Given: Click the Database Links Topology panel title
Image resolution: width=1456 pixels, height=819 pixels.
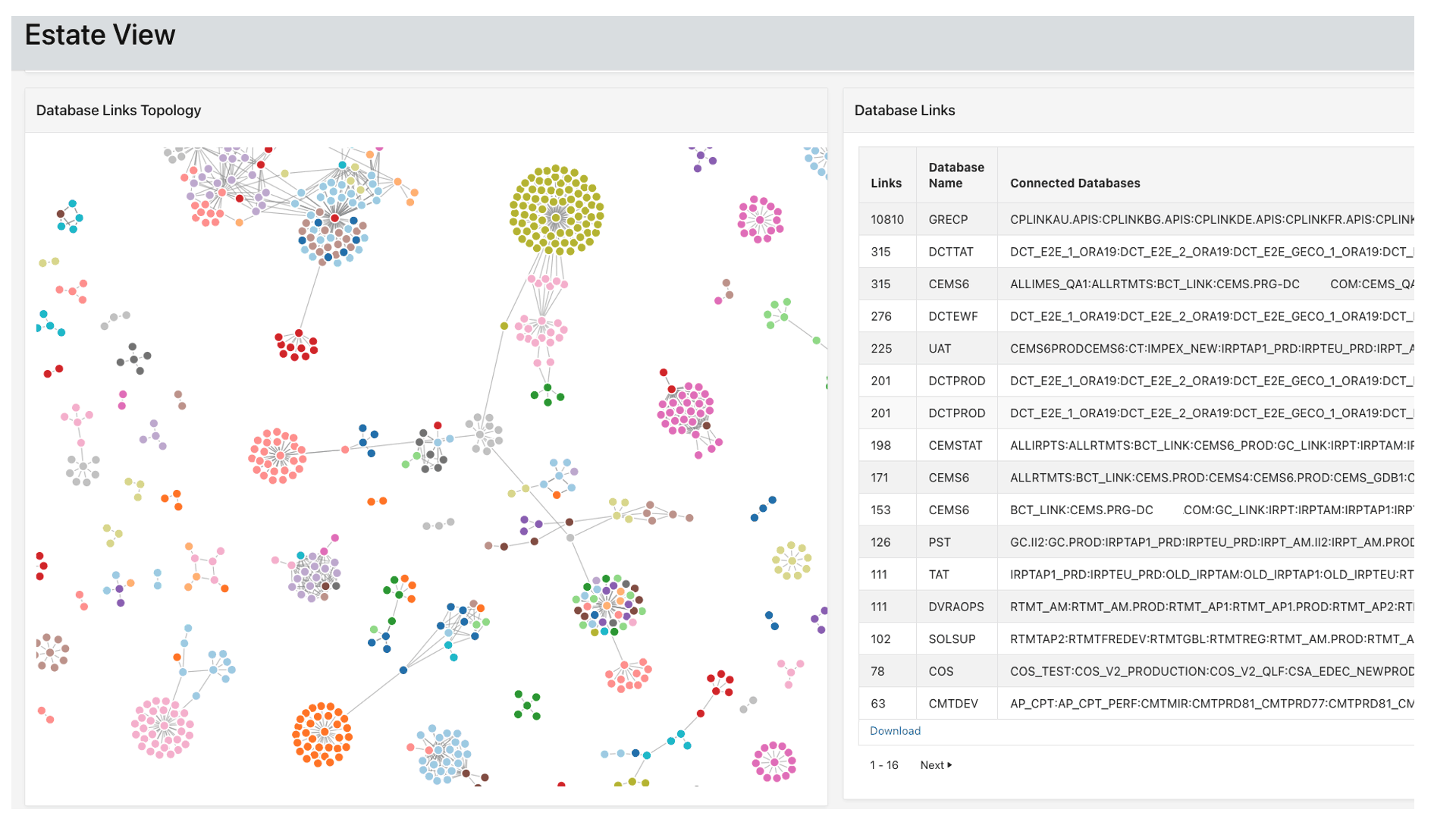Looking at the screenshot, I should tap(118, 110).
